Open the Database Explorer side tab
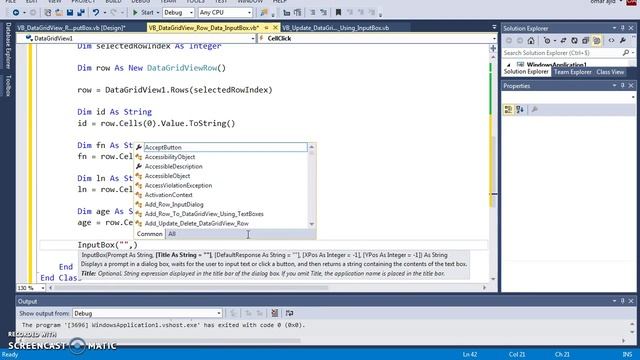 tap(8, 45)
